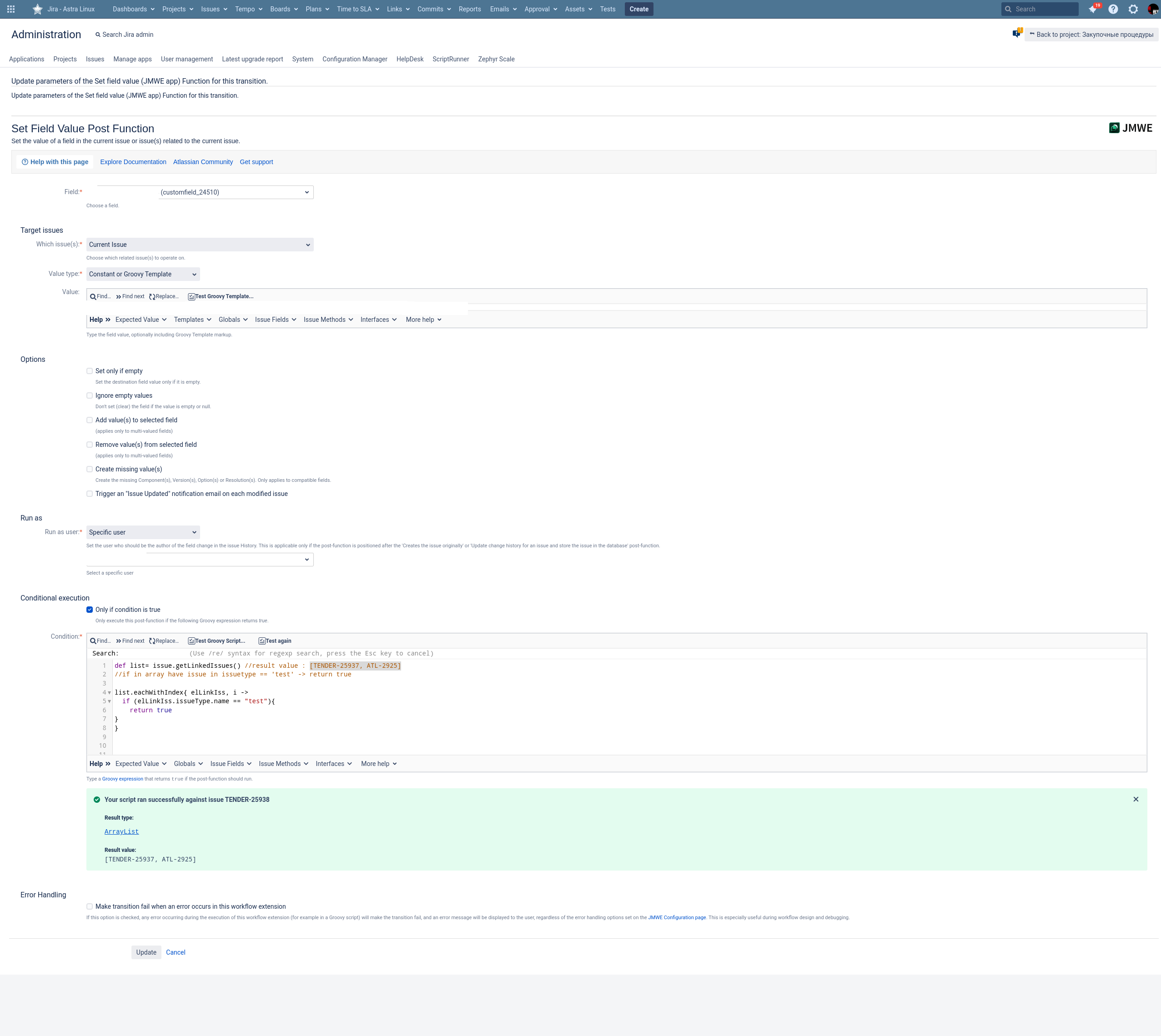Image resolution: width=1161 pixels, height=1036 pixels.
Task: Open the help question mark icon in header
Action: 1113,9
